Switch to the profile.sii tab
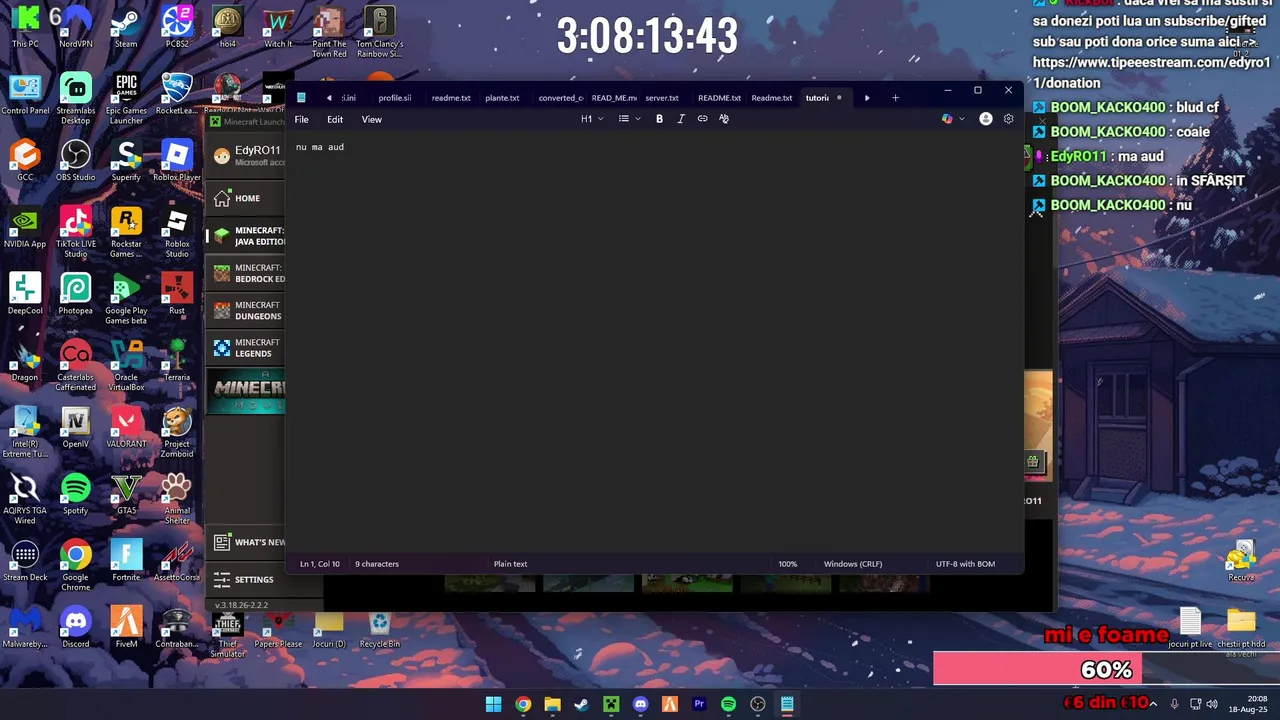Image resolution: width=1280 pixels, height=720 pixels. [x=394, y=98]
